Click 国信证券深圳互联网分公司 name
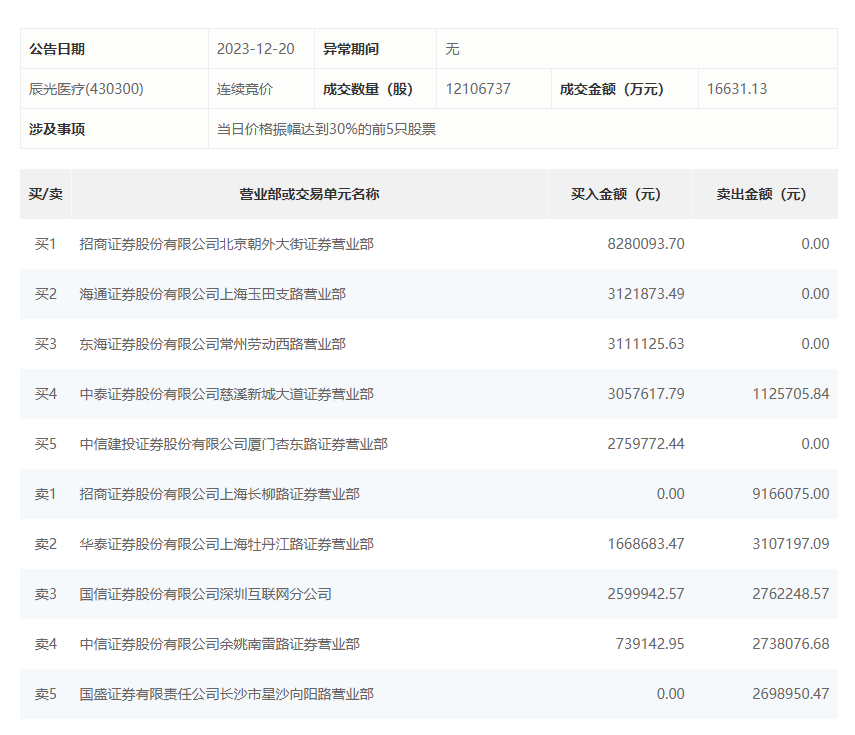This screenshot has width=855, height=735. pyautogui.click(x=205, y=594)
